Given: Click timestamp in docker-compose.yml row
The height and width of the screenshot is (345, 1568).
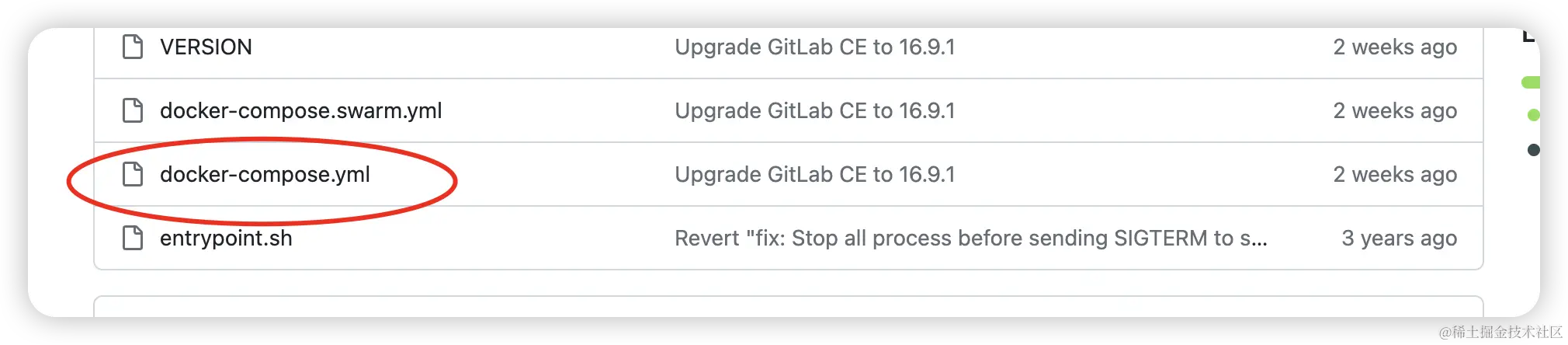Looking at the screenshot, I should click(1395, 174).
